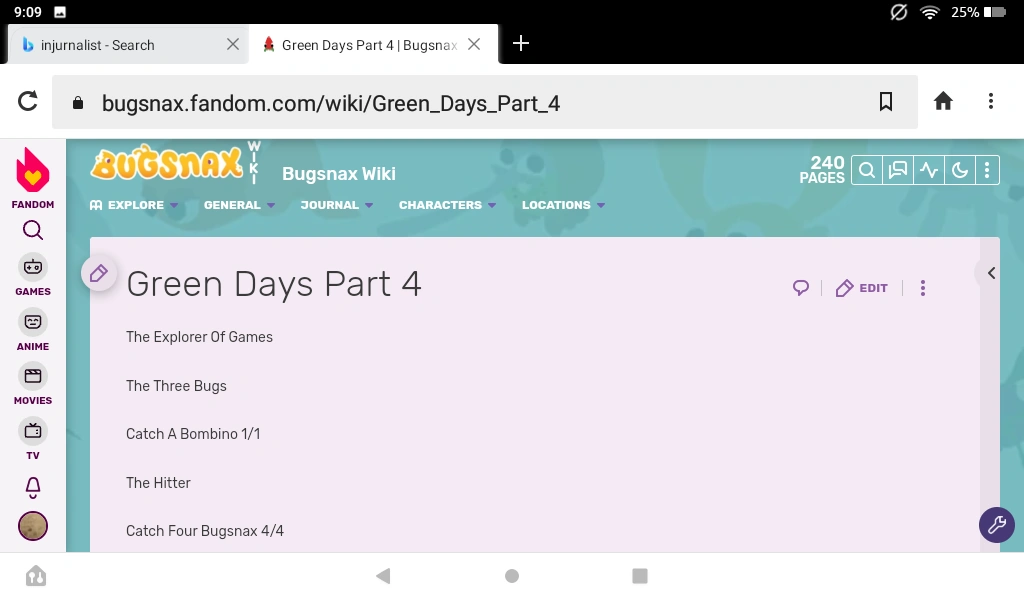View recent wiki activity pulse icon
Screen dimensions: 1024x600
[928, 170]
